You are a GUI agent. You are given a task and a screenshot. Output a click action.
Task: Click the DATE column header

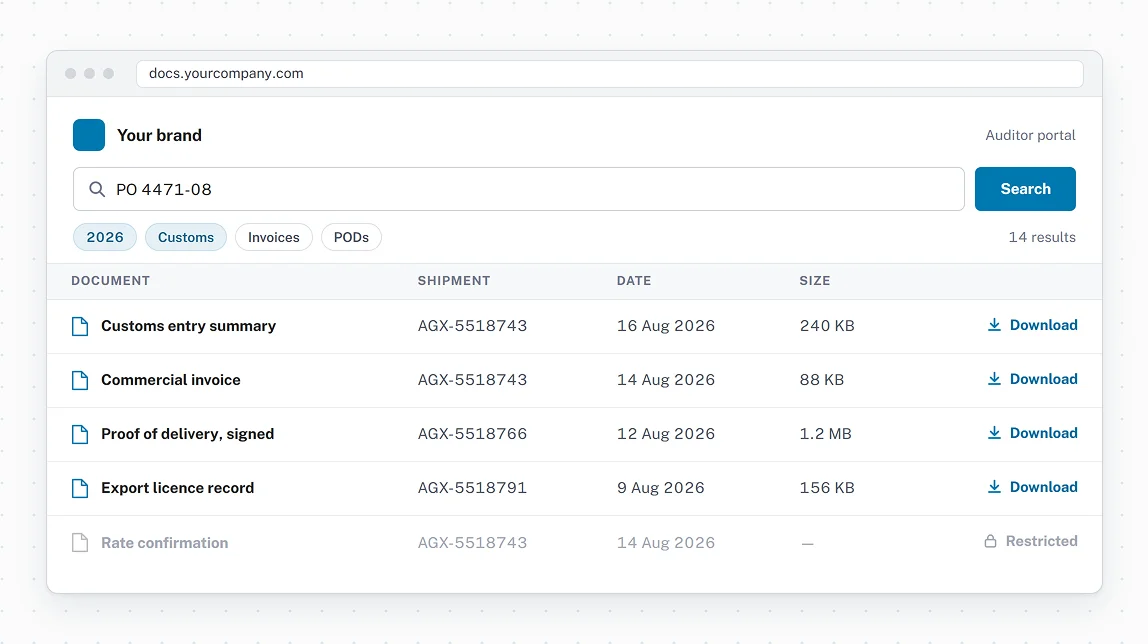(634, 281)
